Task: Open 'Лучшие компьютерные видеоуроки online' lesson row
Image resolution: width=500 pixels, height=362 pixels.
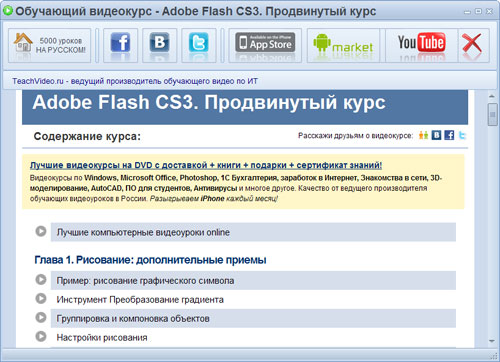Action: pos(253,232)
